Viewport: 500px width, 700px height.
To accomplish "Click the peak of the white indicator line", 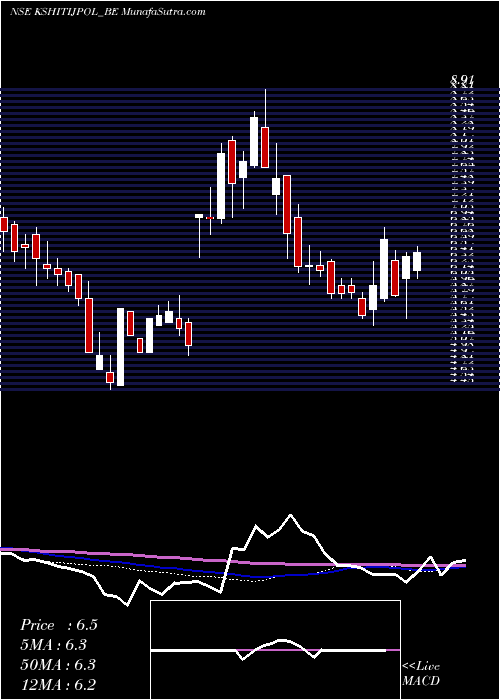I will pos(291,515).
